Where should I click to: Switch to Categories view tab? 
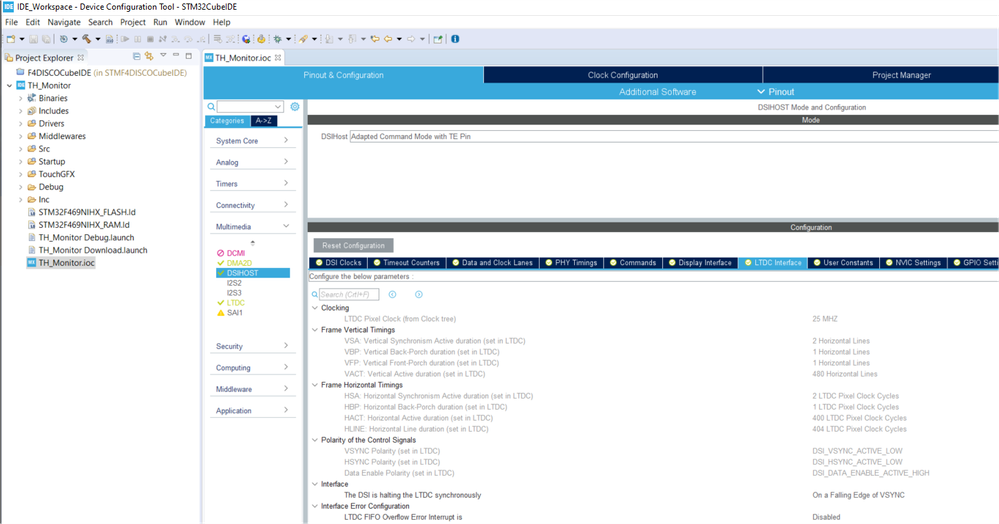point(227,120)
